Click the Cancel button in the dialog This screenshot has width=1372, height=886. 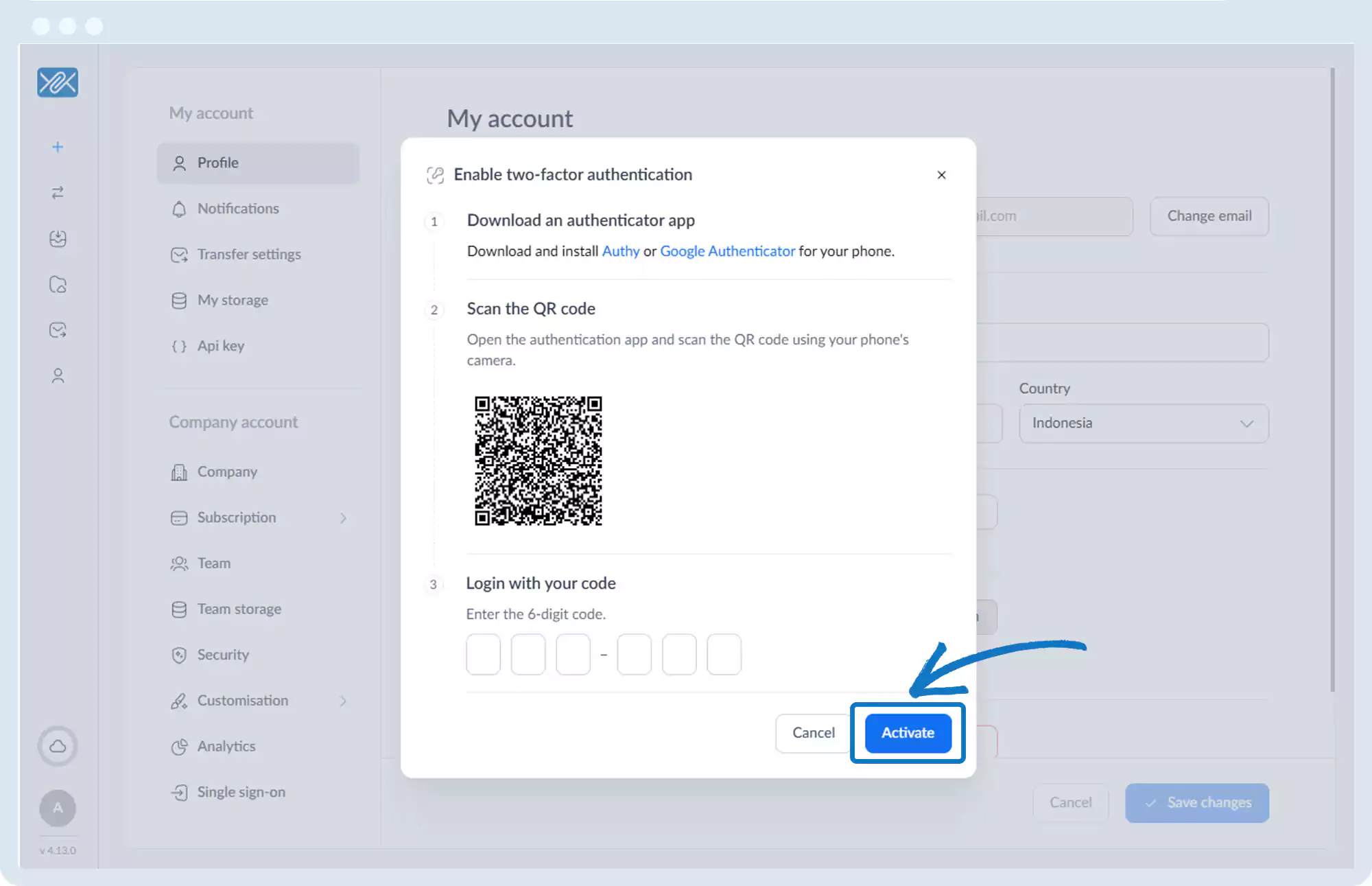click(x=813, y=733)
